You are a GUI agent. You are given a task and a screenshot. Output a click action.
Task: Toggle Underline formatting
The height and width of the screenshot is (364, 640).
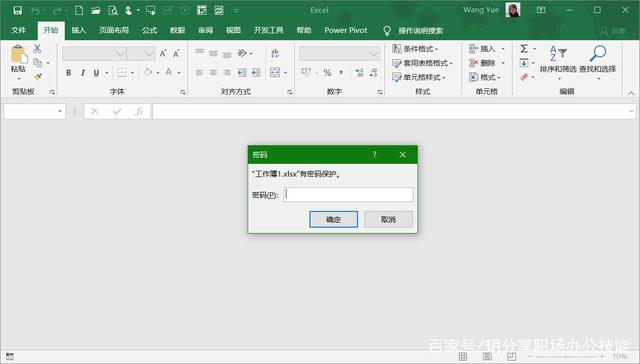[96, 73]
